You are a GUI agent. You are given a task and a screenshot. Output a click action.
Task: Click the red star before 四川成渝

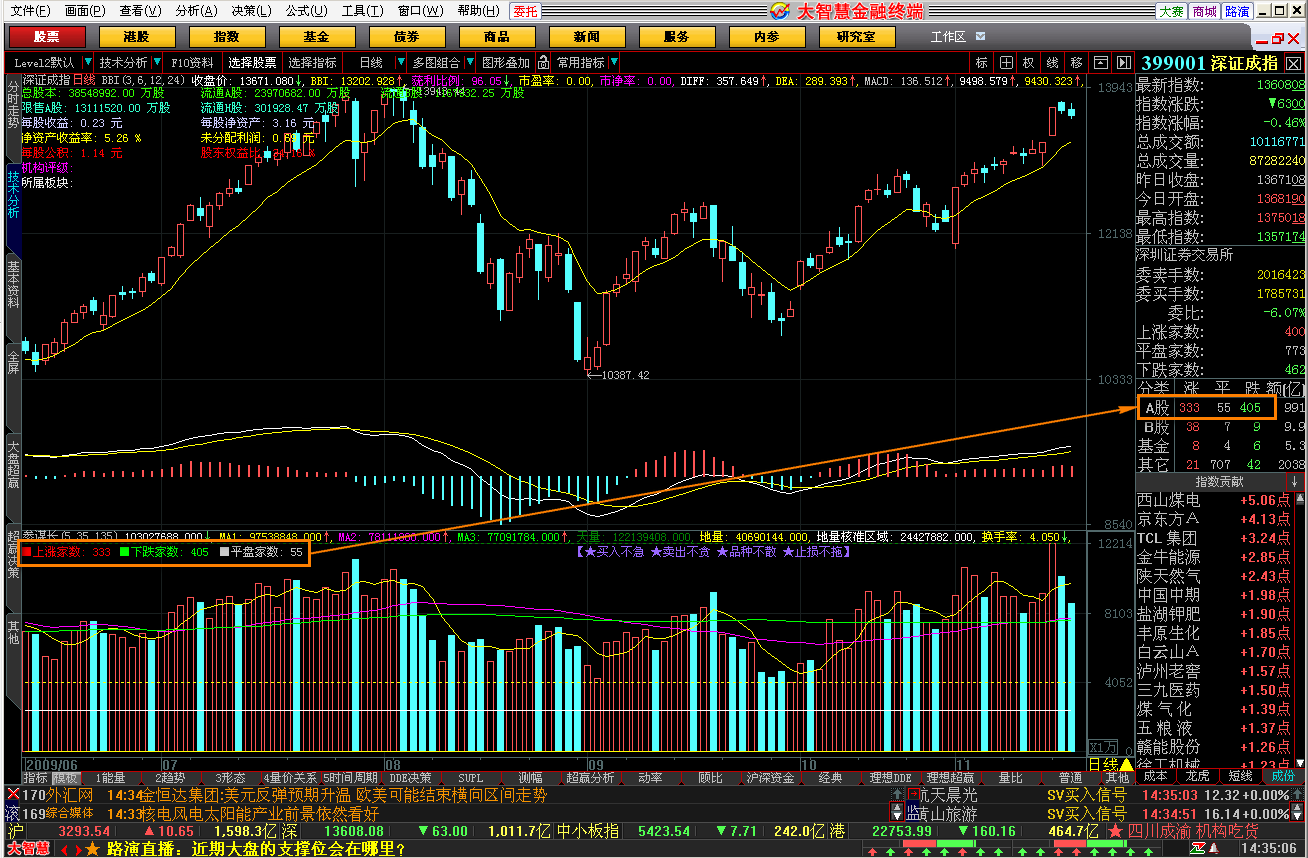coord(1116,831)
